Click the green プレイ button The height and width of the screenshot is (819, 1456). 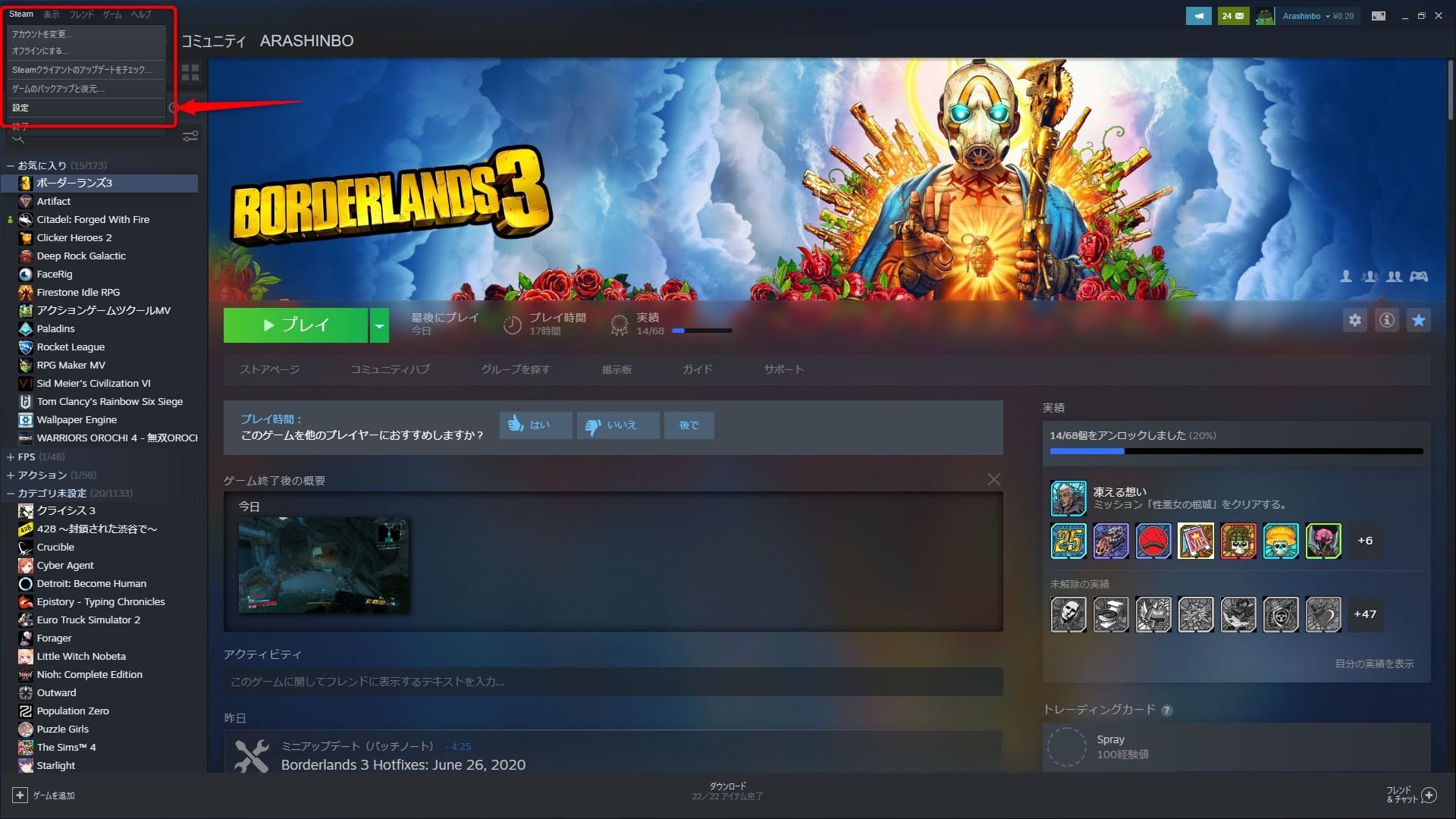pos(296,325)
